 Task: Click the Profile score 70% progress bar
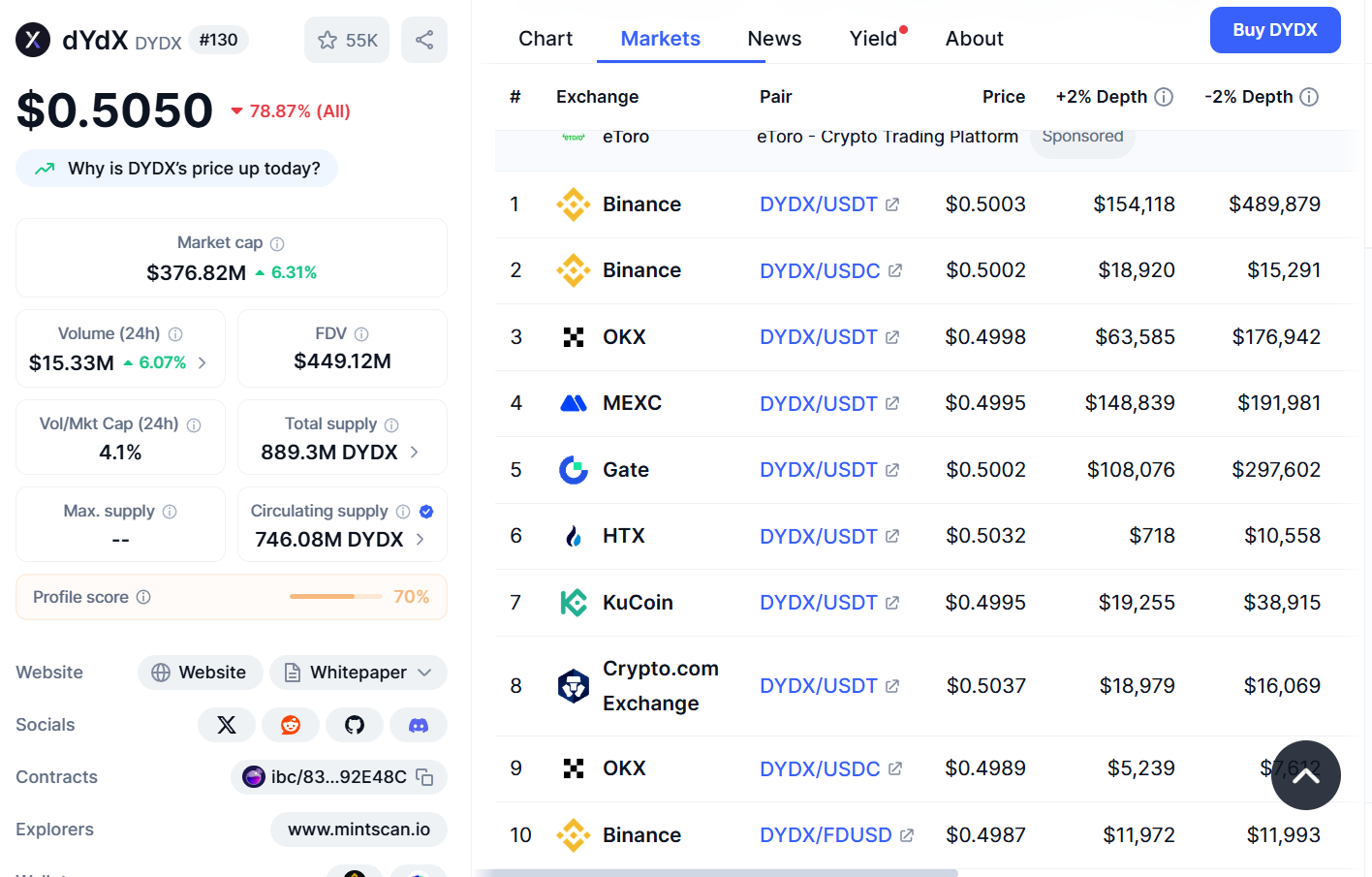[x=336, y=597]
